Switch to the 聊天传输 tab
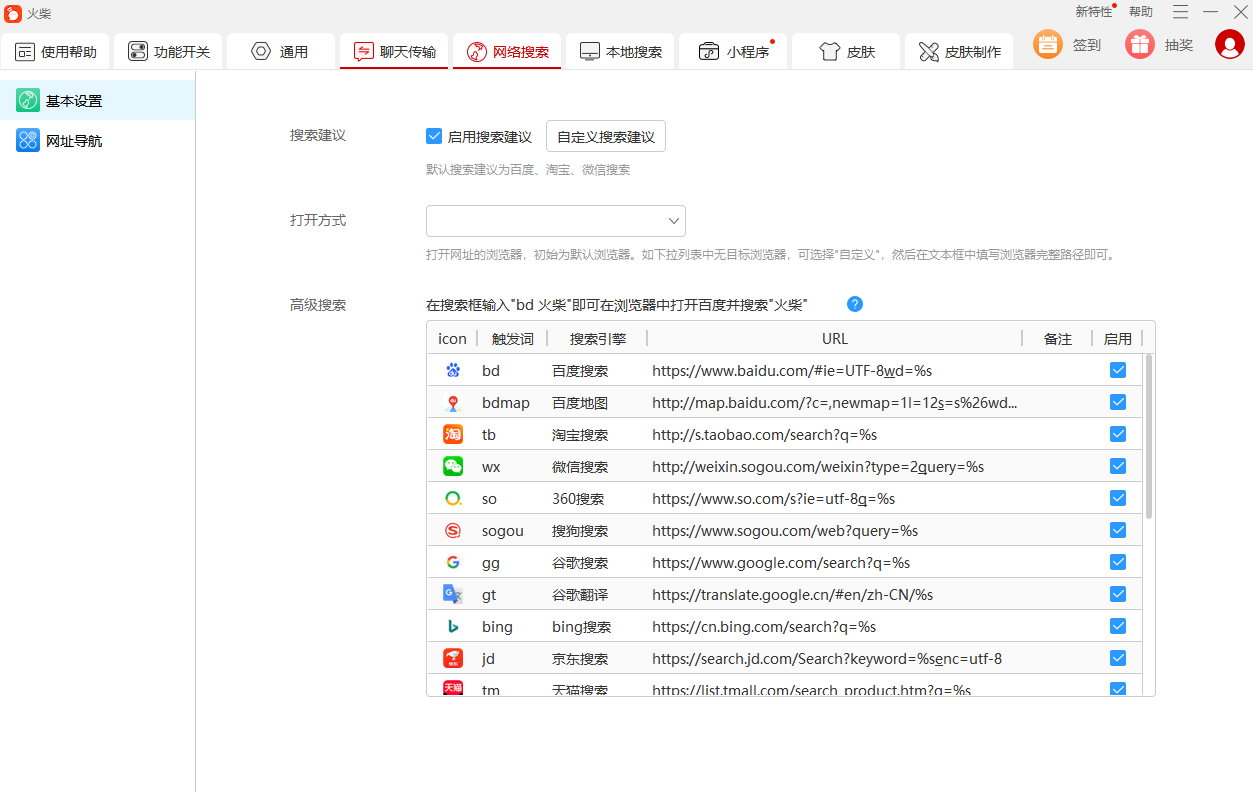The width and height of the screenshot is (1253, 792). pyautogui.click(x=394, y=51)
